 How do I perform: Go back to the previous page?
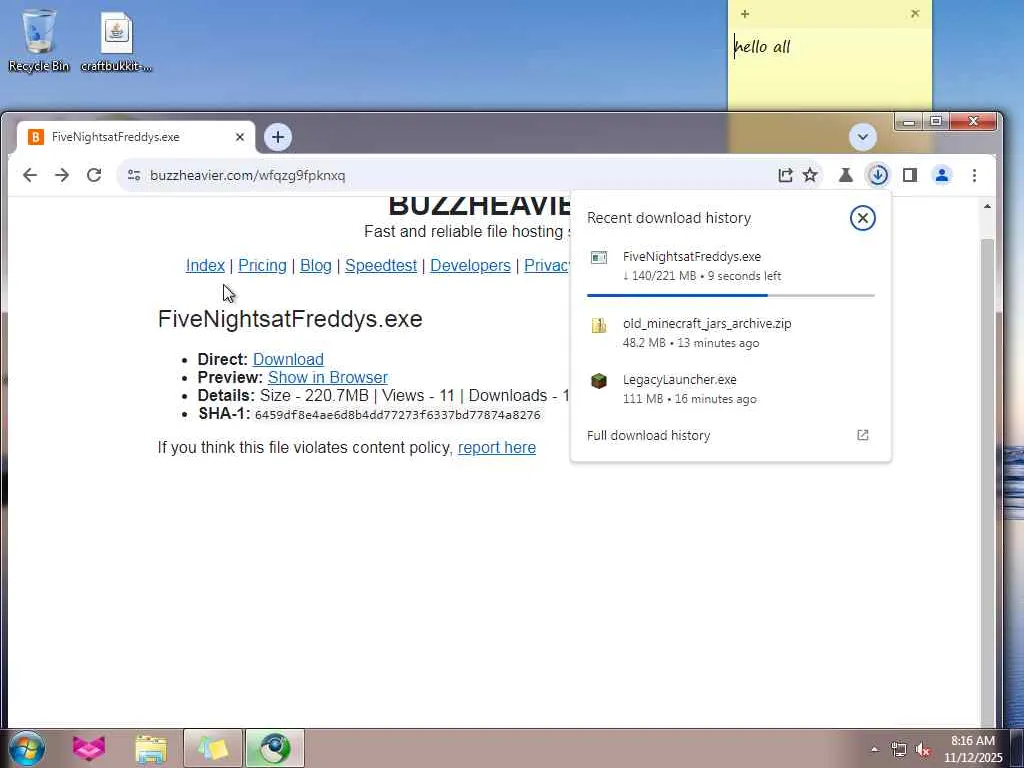coord(30,175)
